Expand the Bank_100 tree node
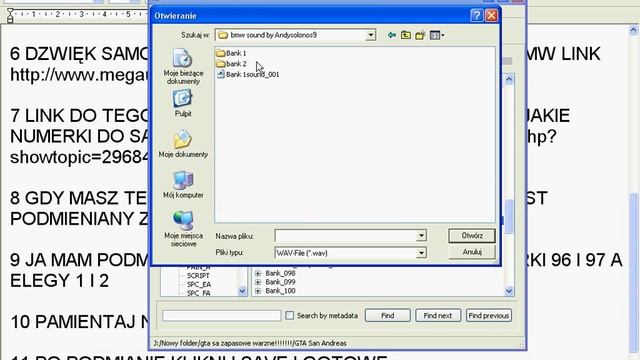Image resolution: width=640 pixels, height=360 pixels. coord(258,291)
